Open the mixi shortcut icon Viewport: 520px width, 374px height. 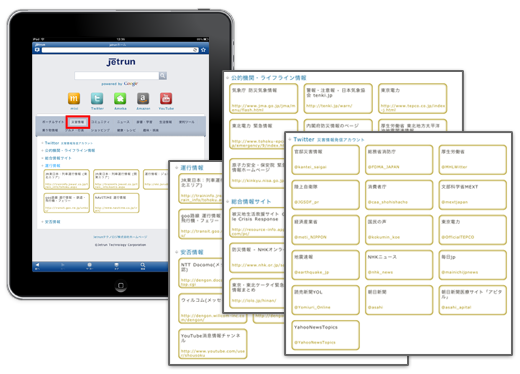(x=74, y=98)
